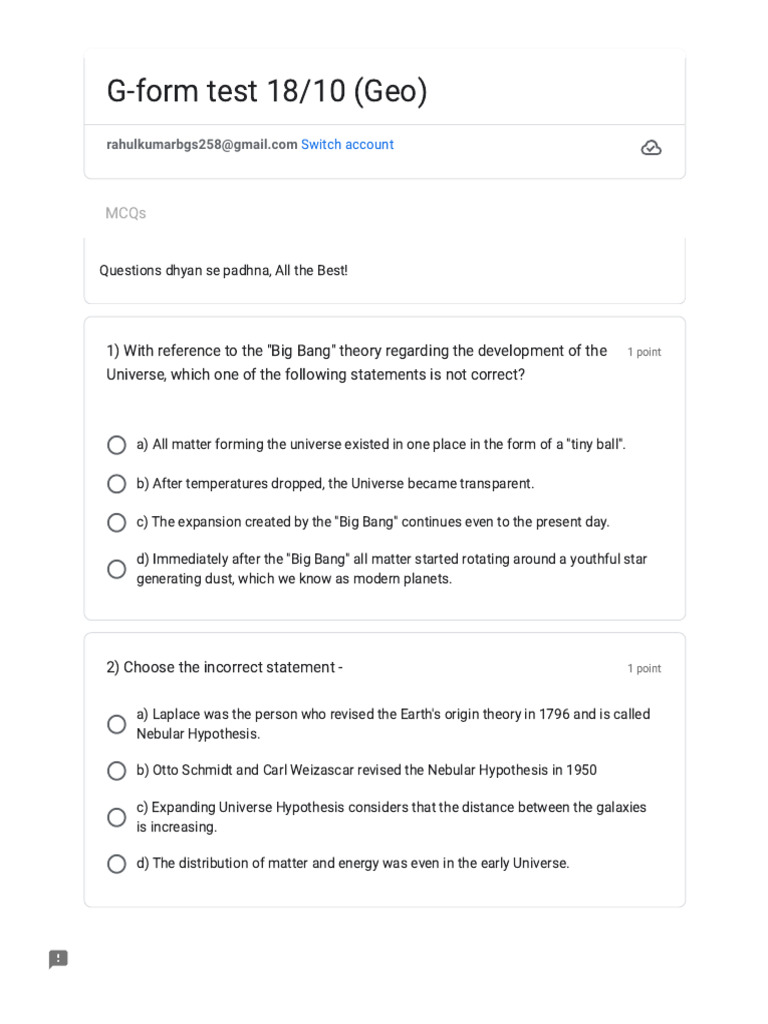Click the Switch account link
Screen dimensions: 768x1024
347,145
